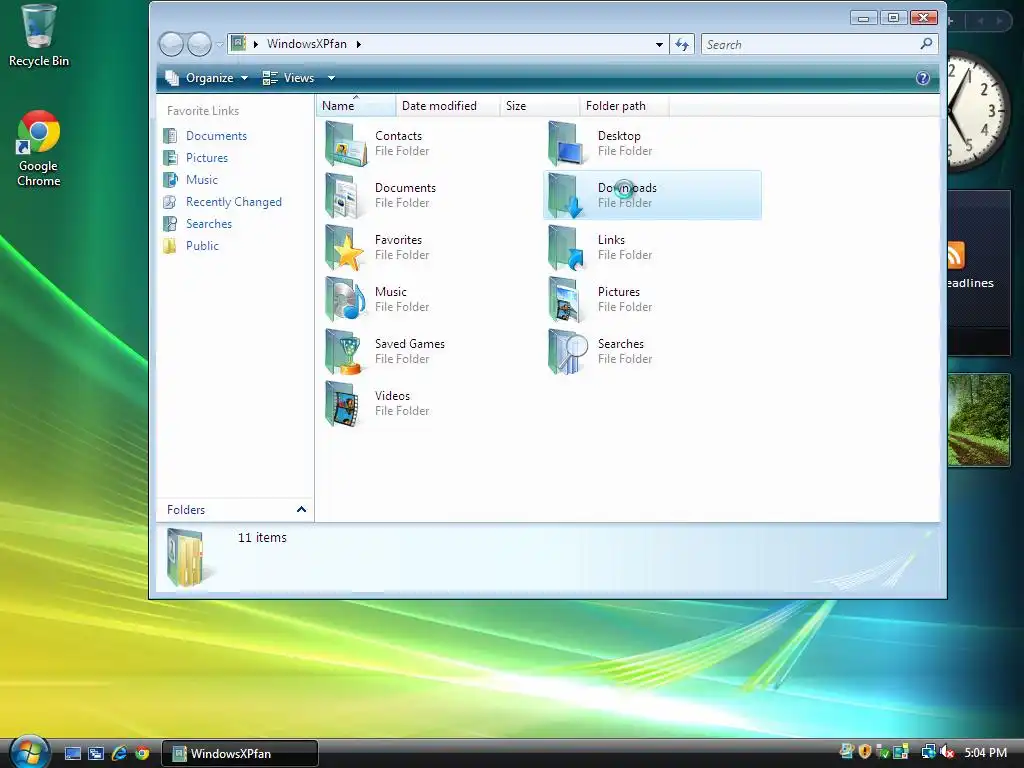The height and width of the screenshot is (768, 1024).
Task: Select the Music folder icon in file list
Action: tap(345, 300)
